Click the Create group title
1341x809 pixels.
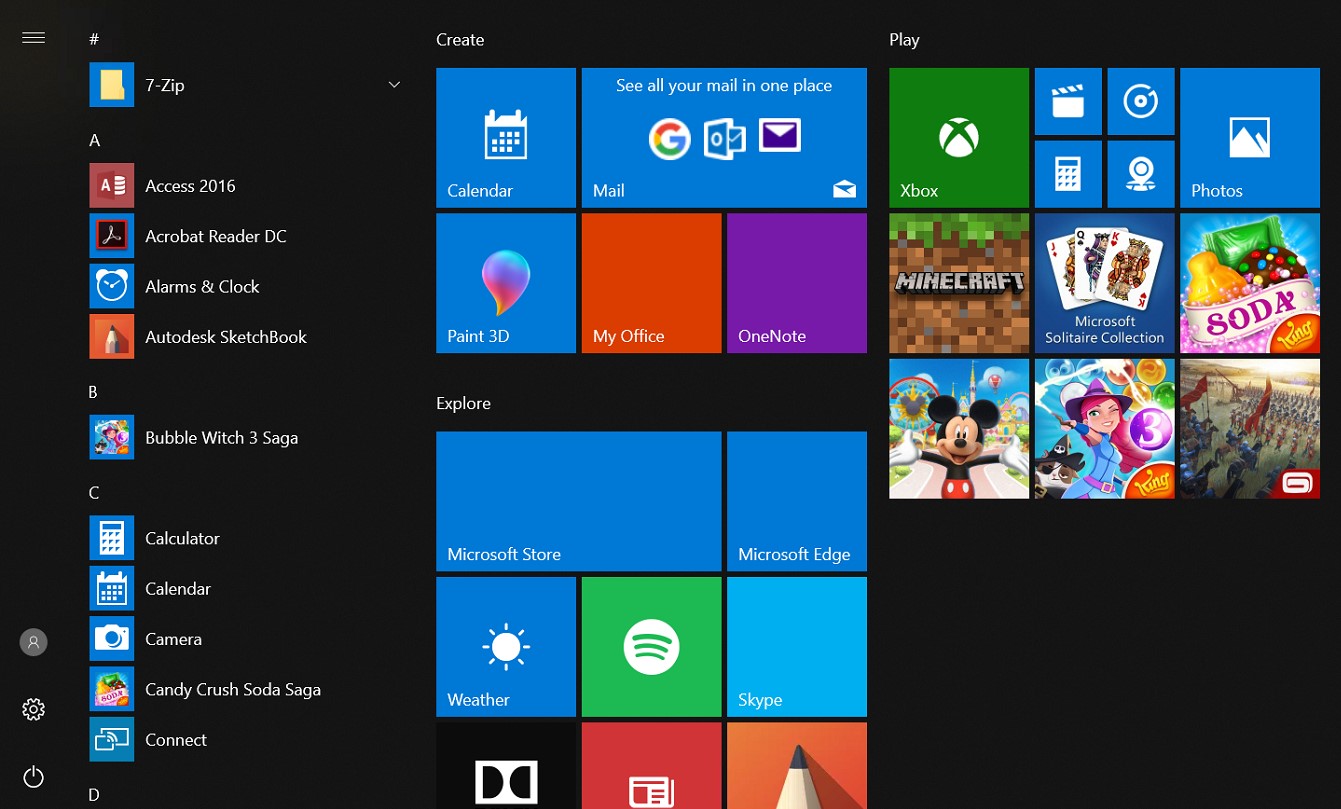(460, 40)
